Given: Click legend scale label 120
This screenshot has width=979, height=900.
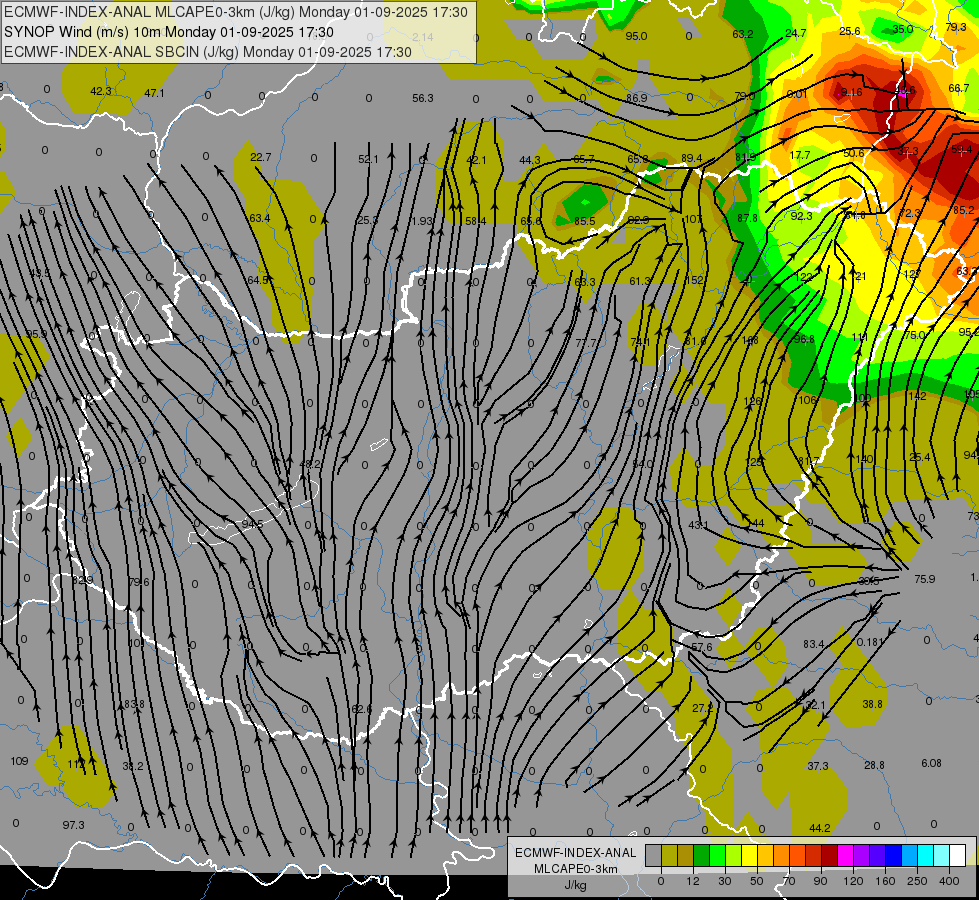Looking at the screenshot, I should coord(853,881).
